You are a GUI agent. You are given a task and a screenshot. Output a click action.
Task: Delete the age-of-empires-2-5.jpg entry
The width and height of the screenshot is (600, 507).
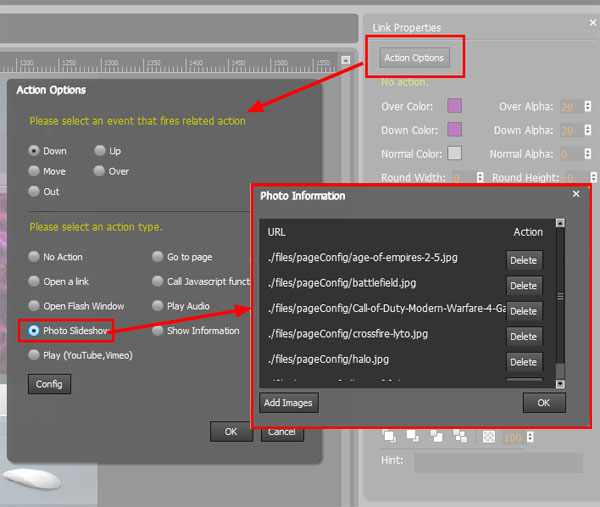click(524, 261)
